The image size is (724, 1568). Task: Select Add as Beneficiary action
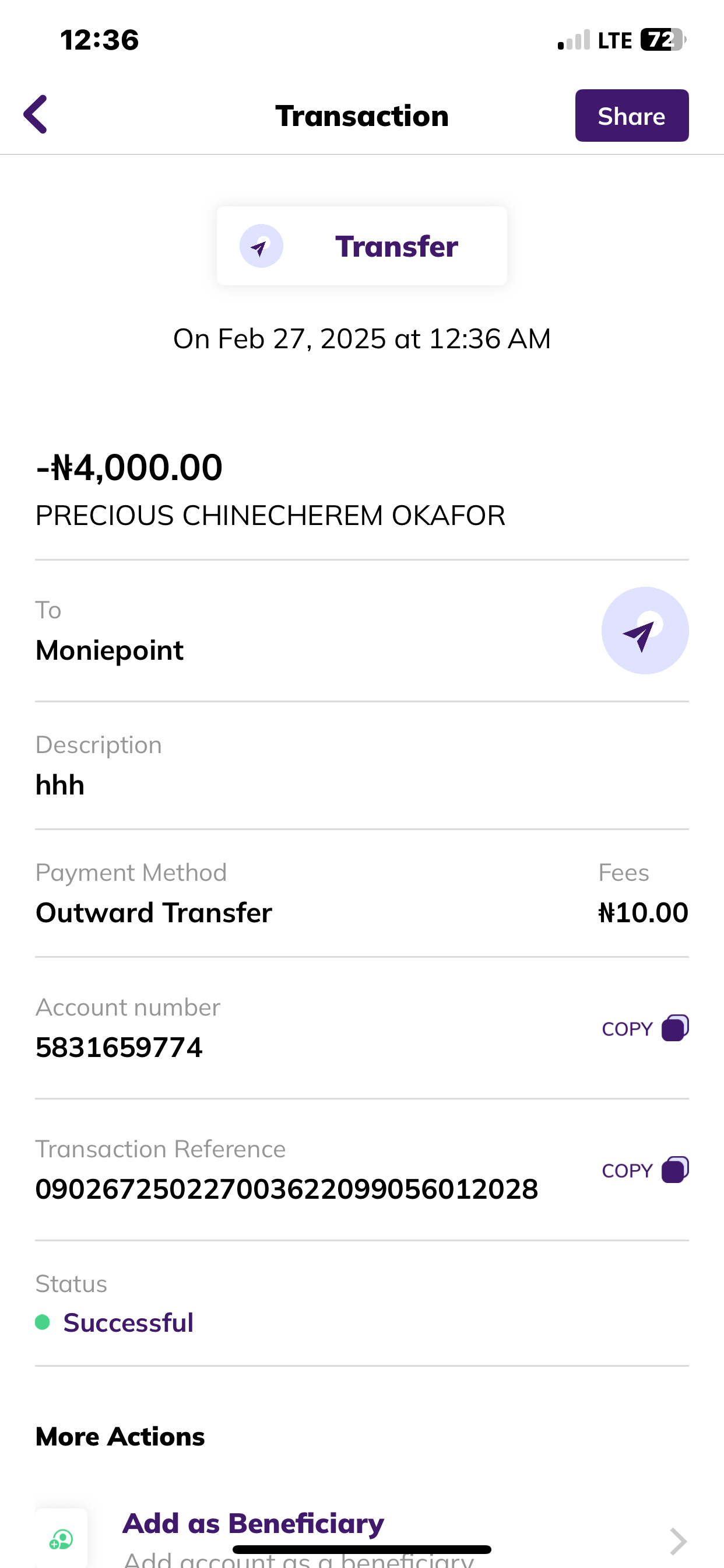click(253, 1524)
